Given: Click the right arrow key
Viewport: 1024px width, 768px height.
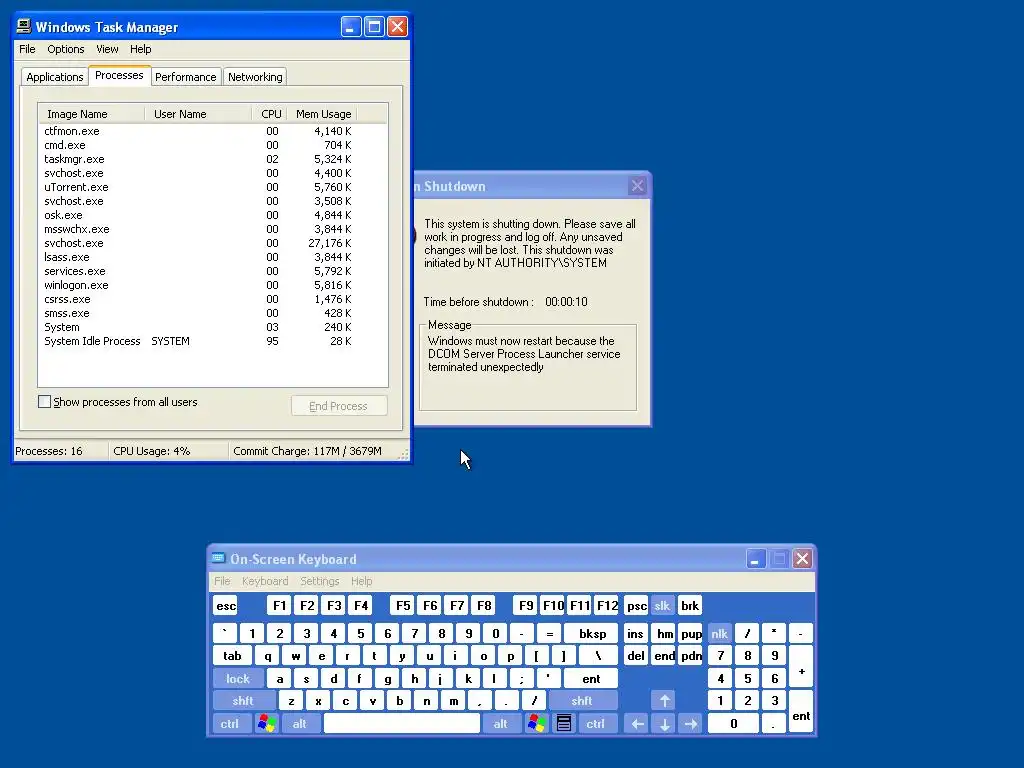Looking at the screenshot, I should [691, 723].
